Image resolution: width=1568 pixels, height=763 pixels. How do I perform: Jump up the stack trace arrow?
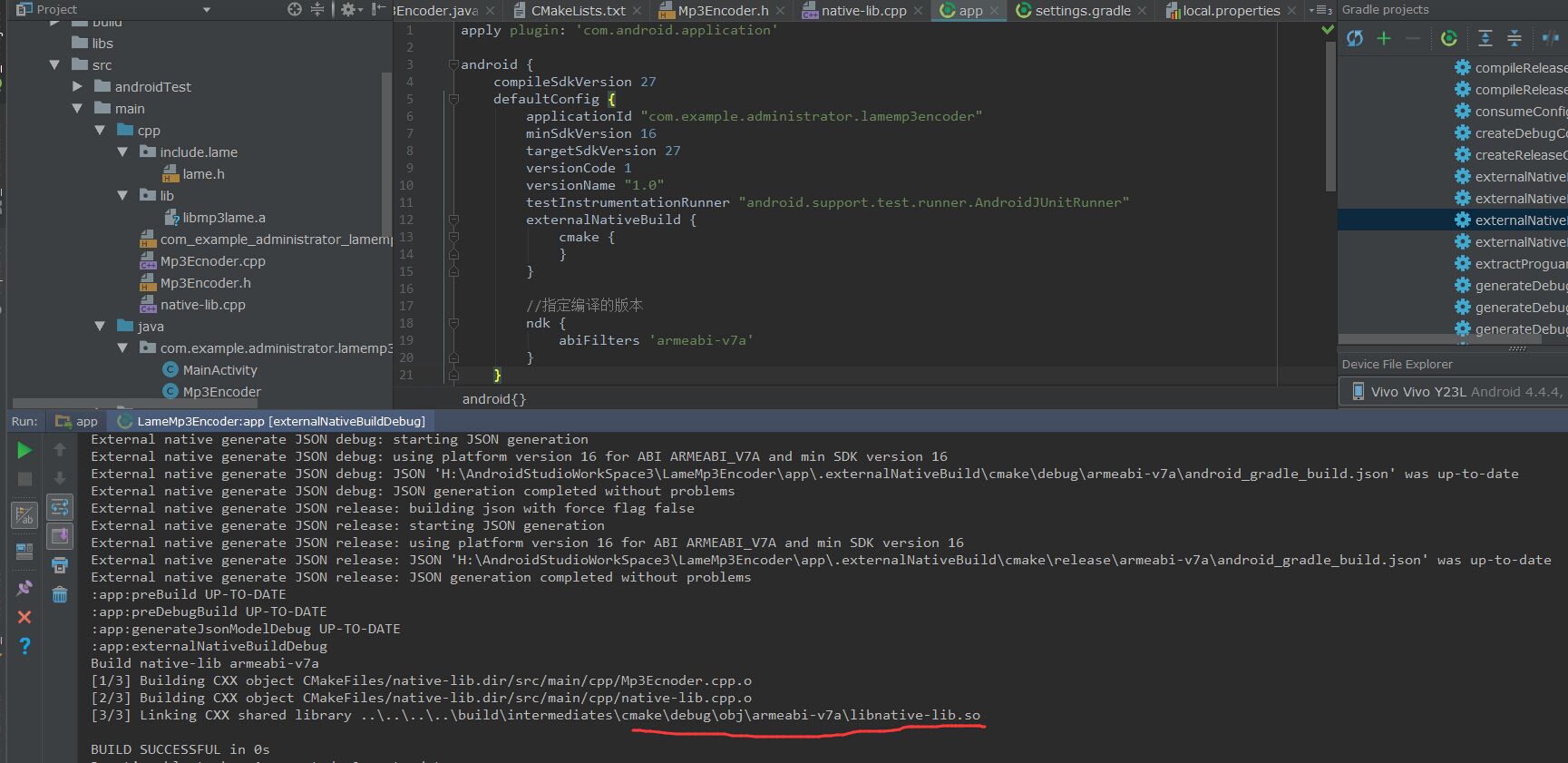tap(60, 449)
